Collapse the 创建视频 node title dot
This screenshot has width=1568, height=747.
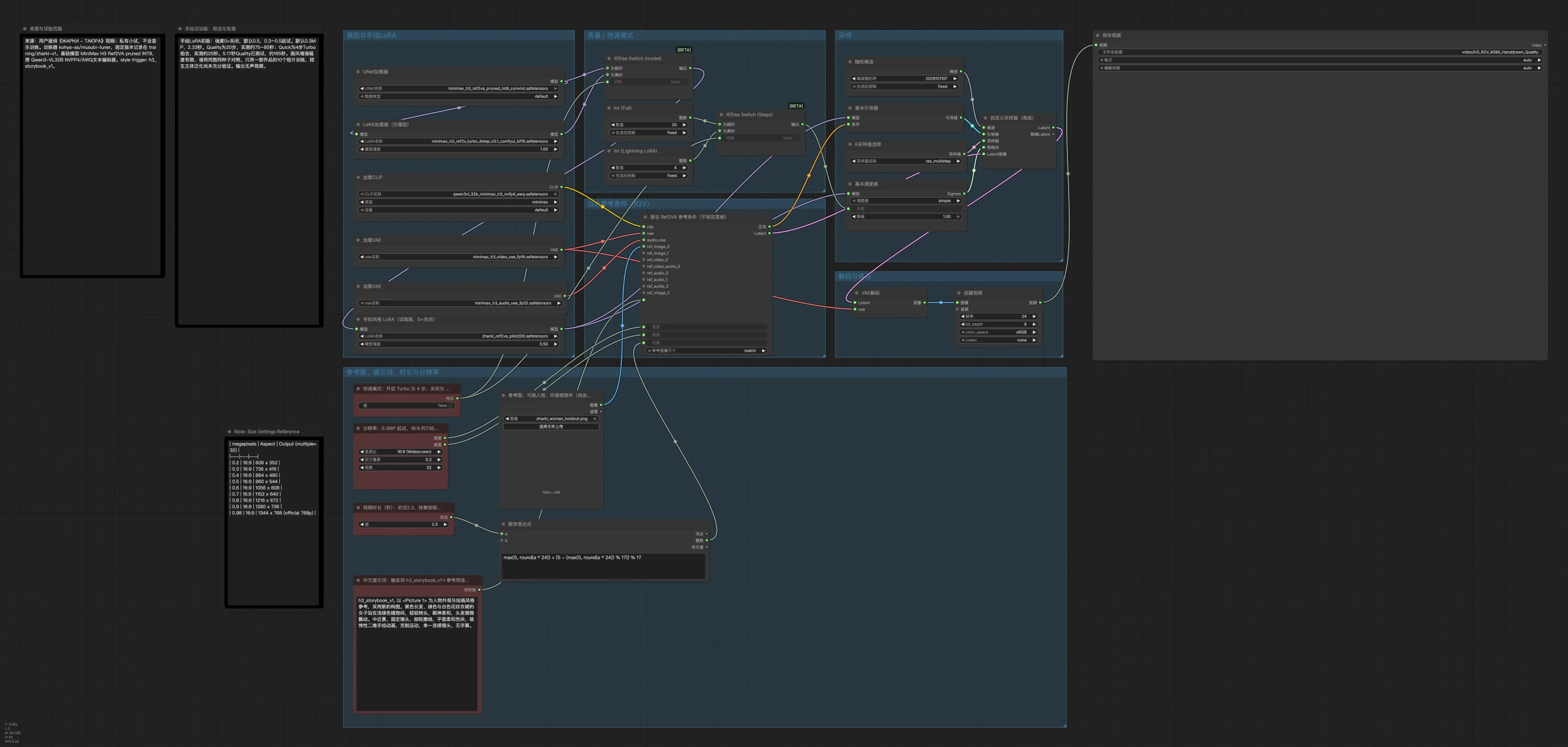[959, 293]
